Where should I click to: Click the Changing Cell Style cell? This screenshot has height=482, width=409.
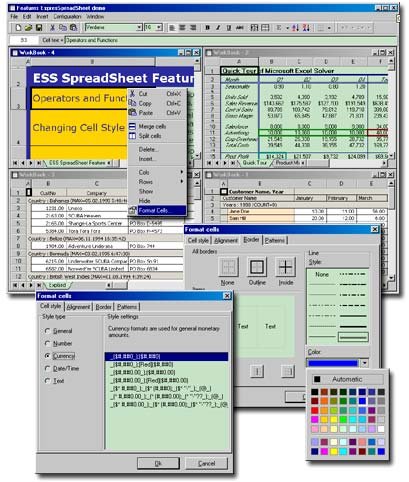(79, 128)
